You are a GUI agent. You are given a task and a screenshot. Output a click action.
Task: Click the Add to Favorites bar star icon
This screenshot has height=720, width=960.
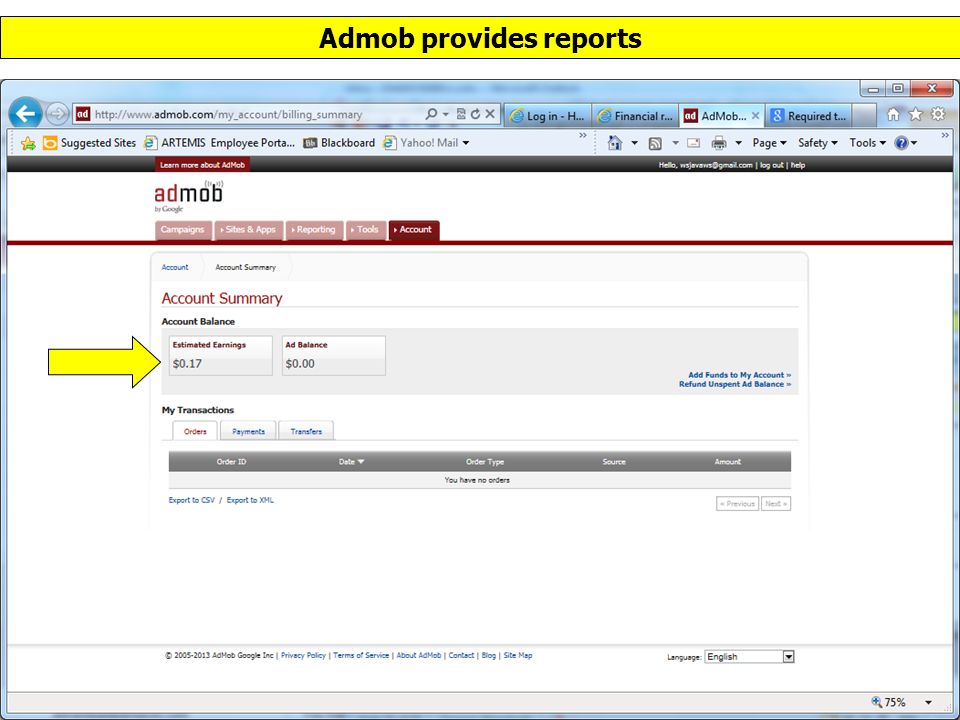pos(28,143)
